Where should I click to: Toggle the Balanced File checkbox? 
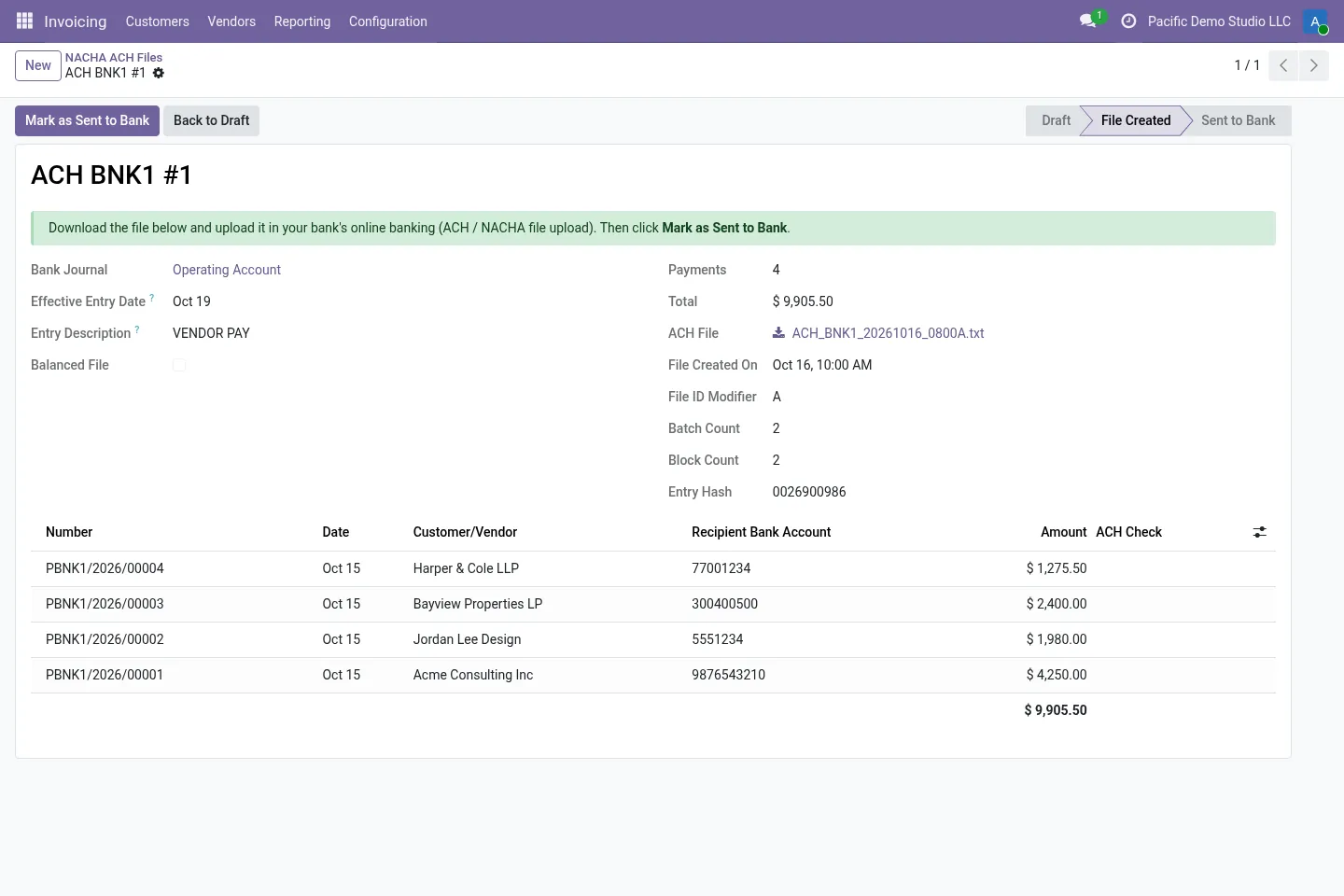point(179,365)
